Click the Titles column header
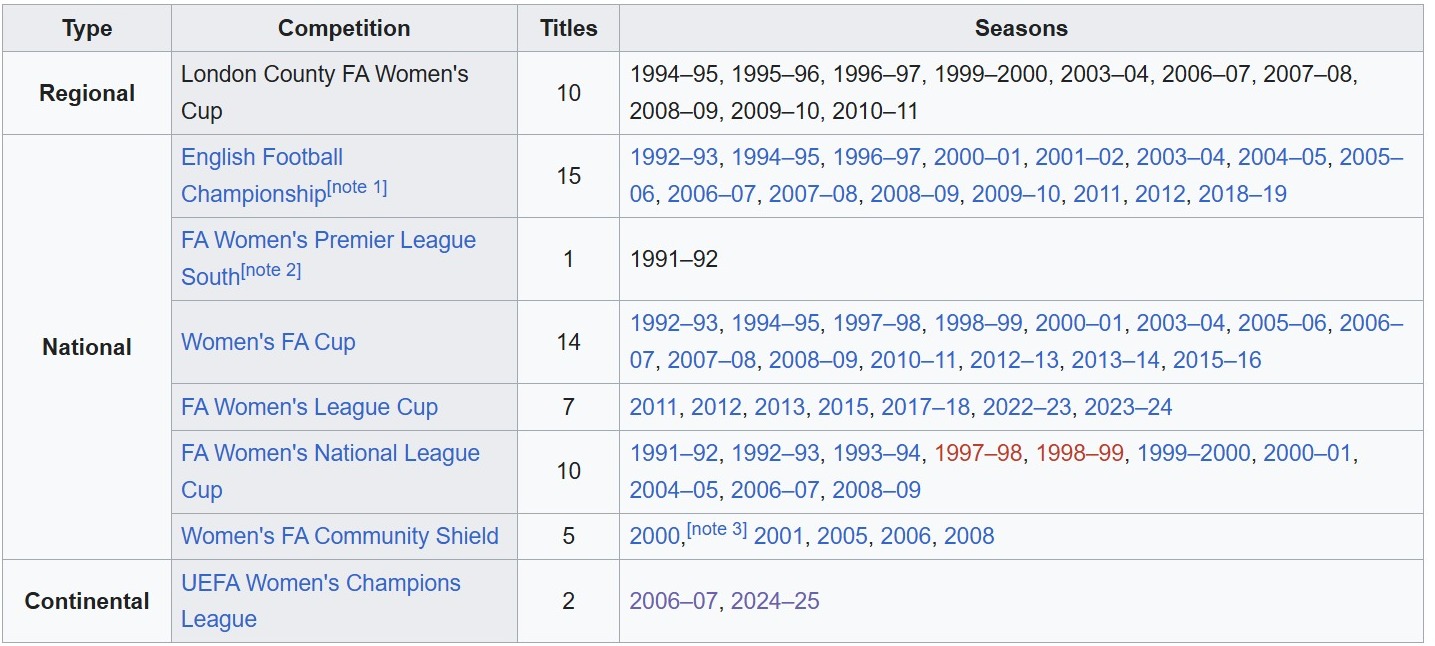Screen dimensions: 1435x646 (x=568, y=28)
